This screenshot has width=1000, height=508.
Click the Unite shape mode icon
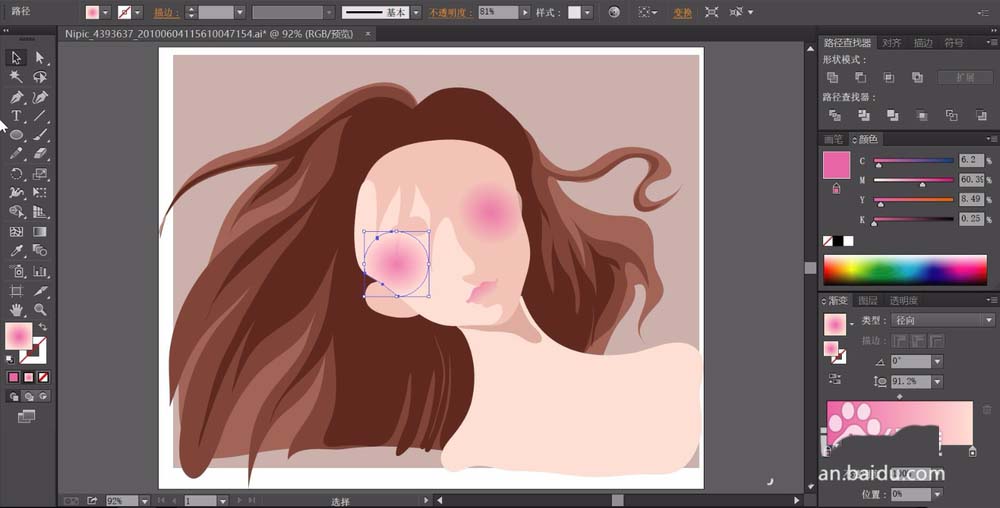[832, 77]
